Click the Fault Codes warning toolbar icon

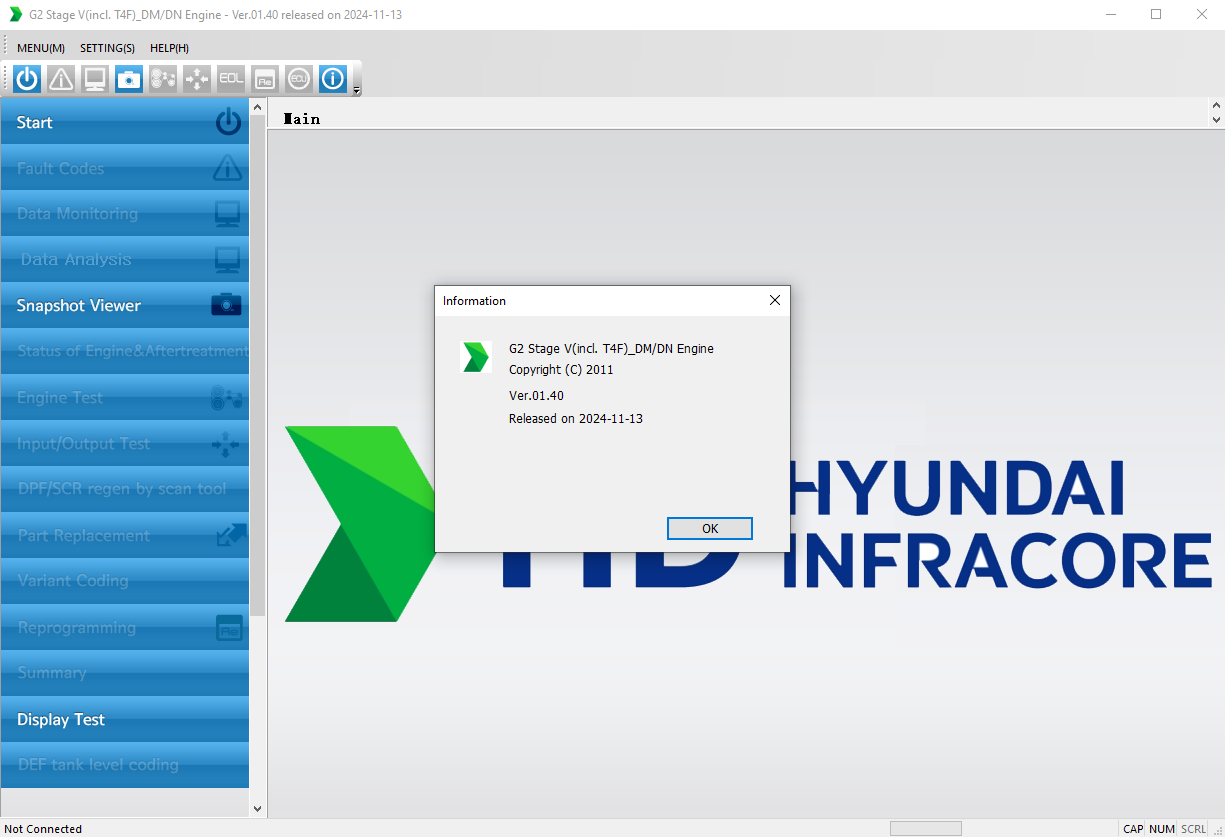pyautogui.click(x=61, y=79)
